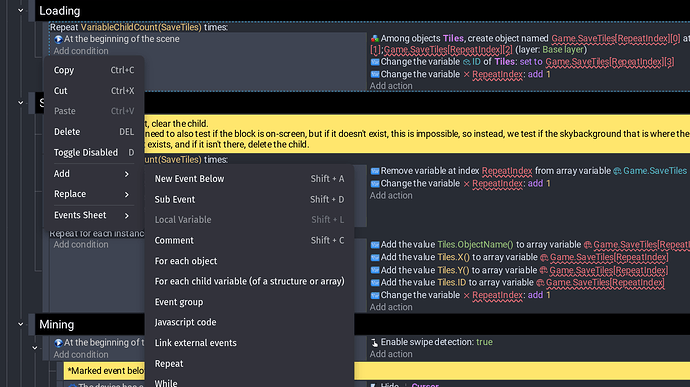Screen dimensions: 690x387
Task: Collapse the Loading event group chevron
Action: (21, 11)
